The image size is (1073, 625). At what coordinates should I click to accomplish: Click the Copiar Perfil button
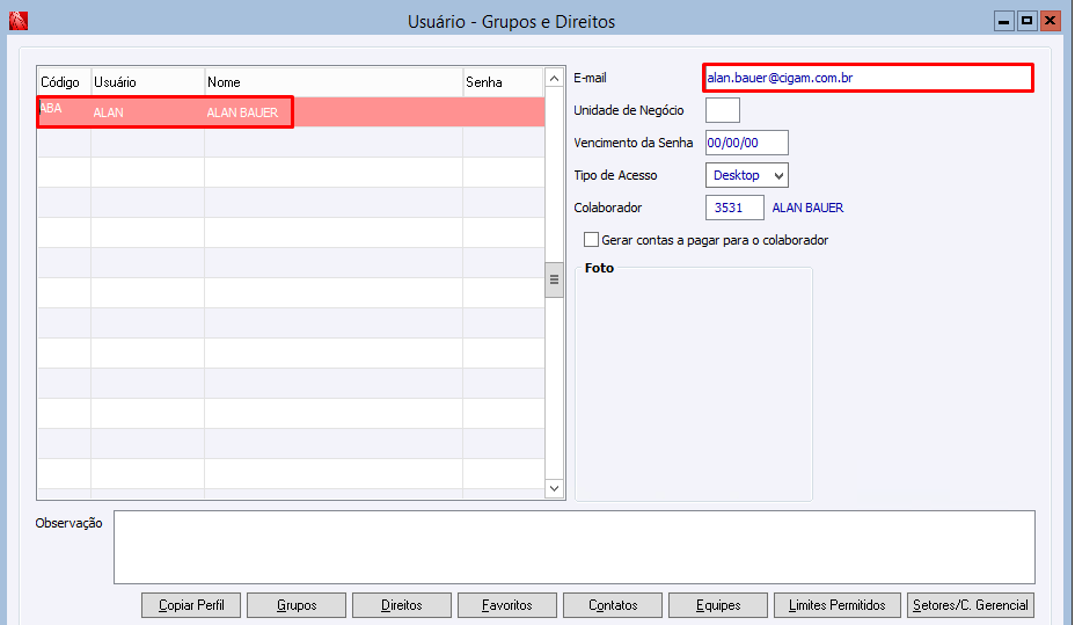pos(191,605)
